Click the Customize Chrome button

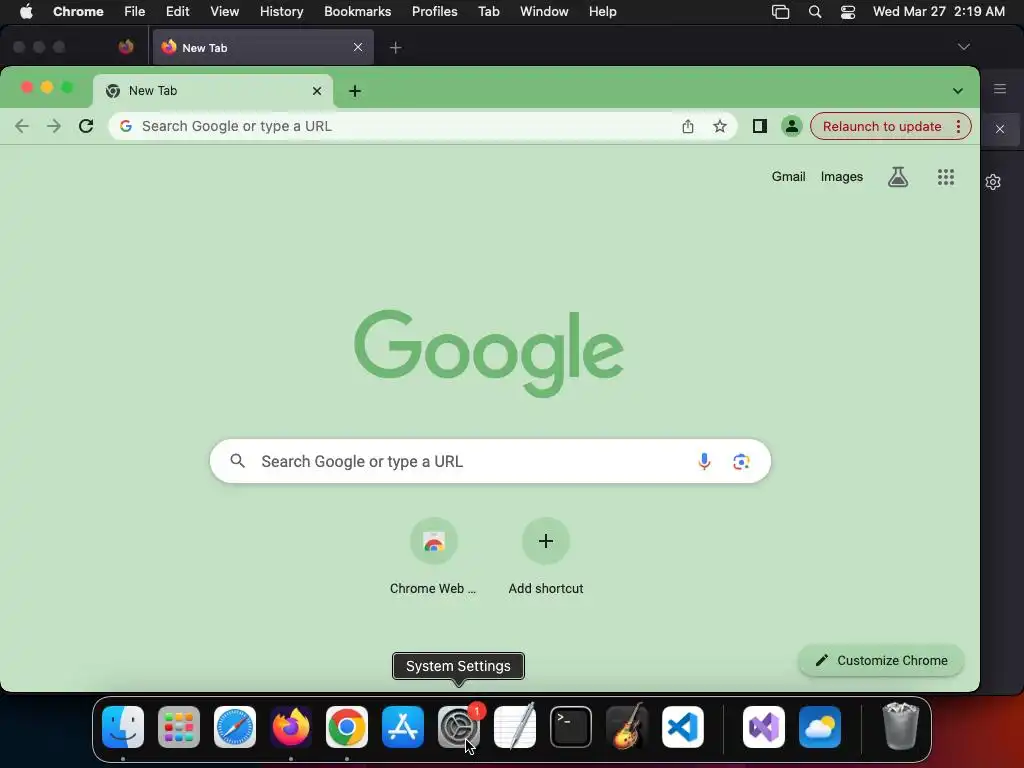tap(881, 660)
